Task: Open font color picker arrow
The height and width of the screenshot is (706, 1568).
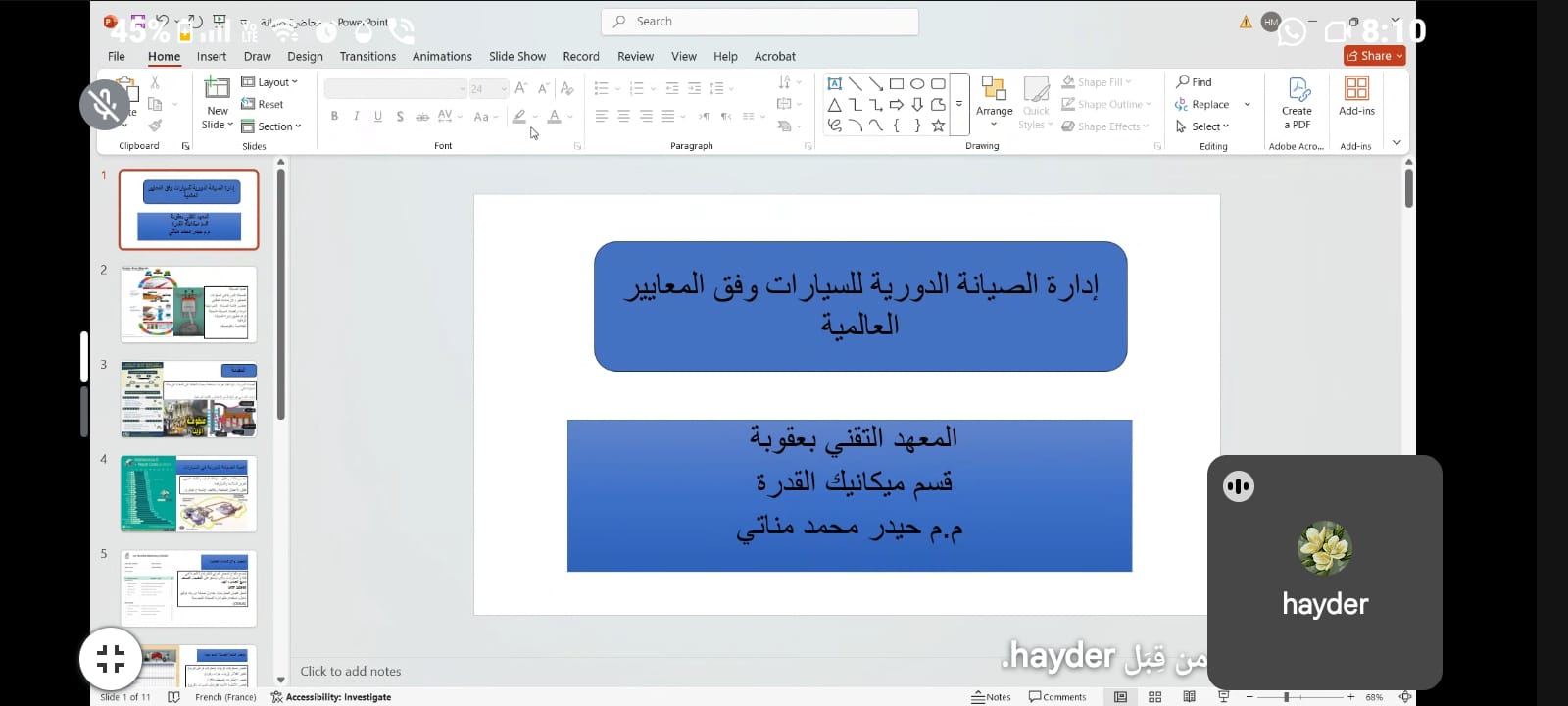Action: [570, 116]
